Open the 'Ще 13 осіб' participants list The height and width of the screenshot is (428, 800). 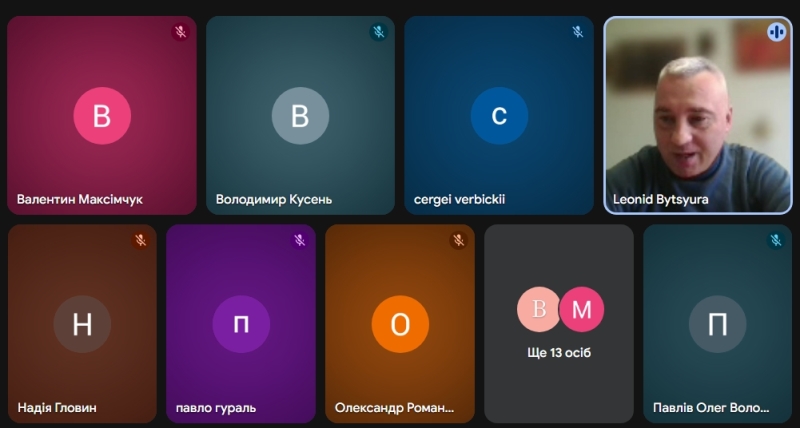point(559,352)
